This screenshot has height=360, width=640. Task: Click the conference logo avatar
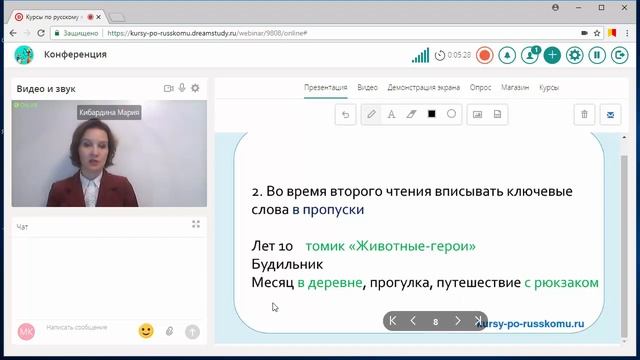click(x=24, y=55)
